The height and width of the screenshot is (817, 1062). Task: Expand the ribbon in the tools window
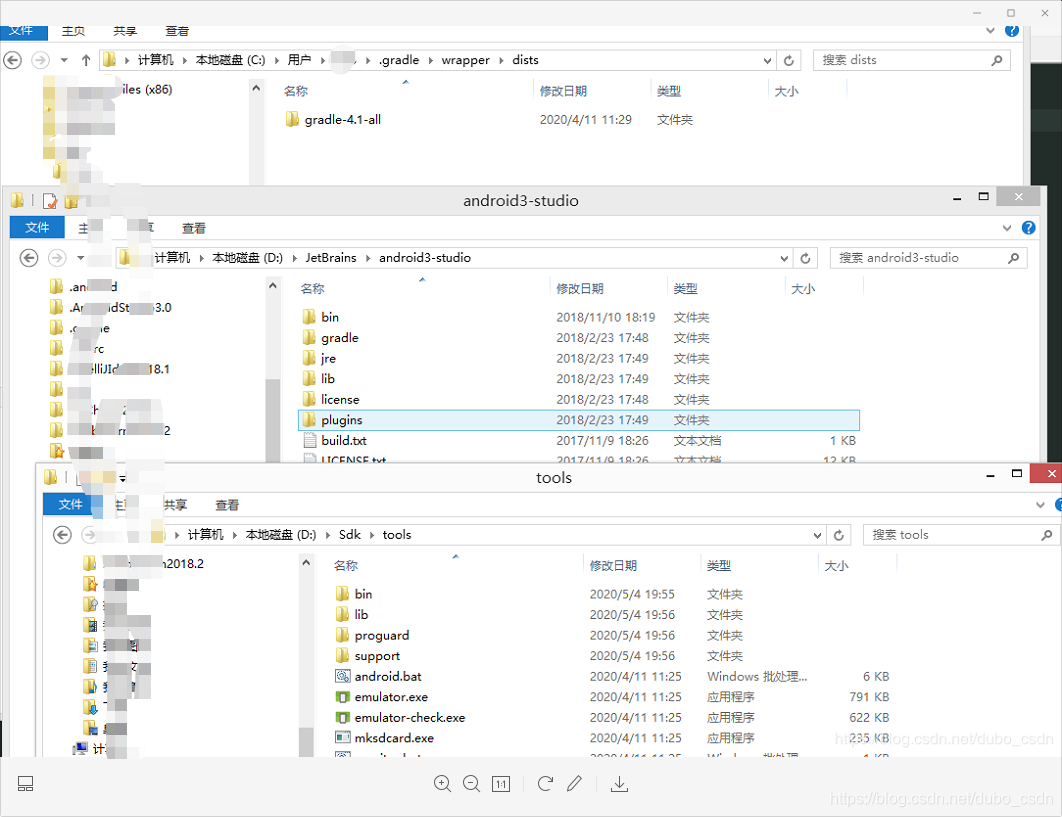coord(1040,505)
